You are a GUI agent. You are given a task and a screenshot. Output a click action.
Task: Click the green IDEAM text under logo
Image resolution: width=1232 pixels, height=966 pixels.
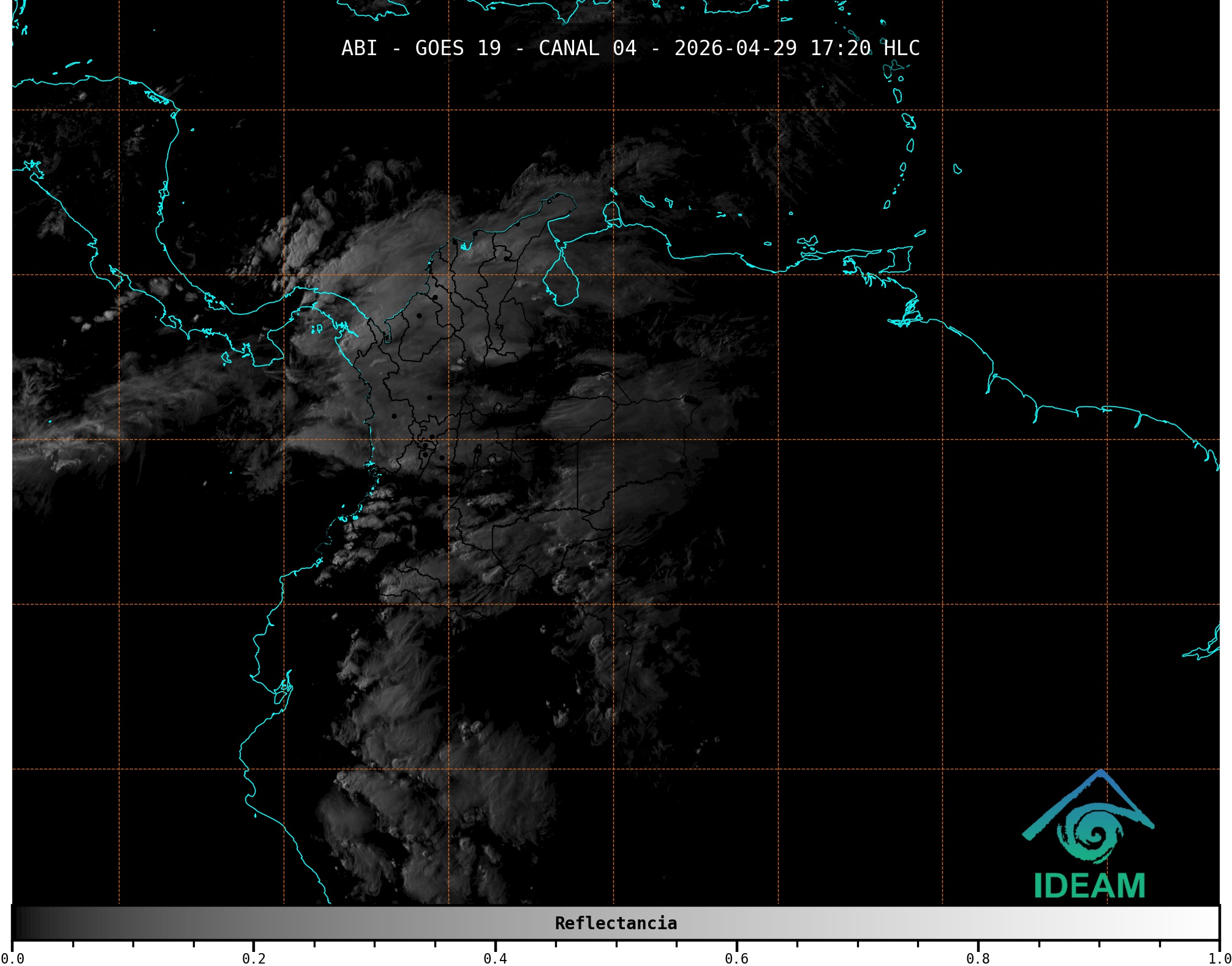pyautogui.click(x=1089, y=886)
